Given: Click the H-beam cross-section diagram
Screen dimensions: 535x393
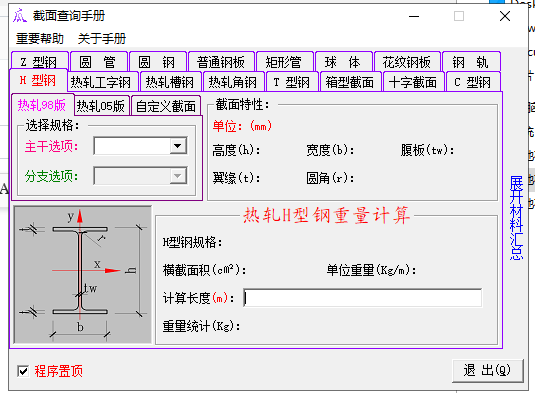Looking at the screenshot, I should [83, 274].
